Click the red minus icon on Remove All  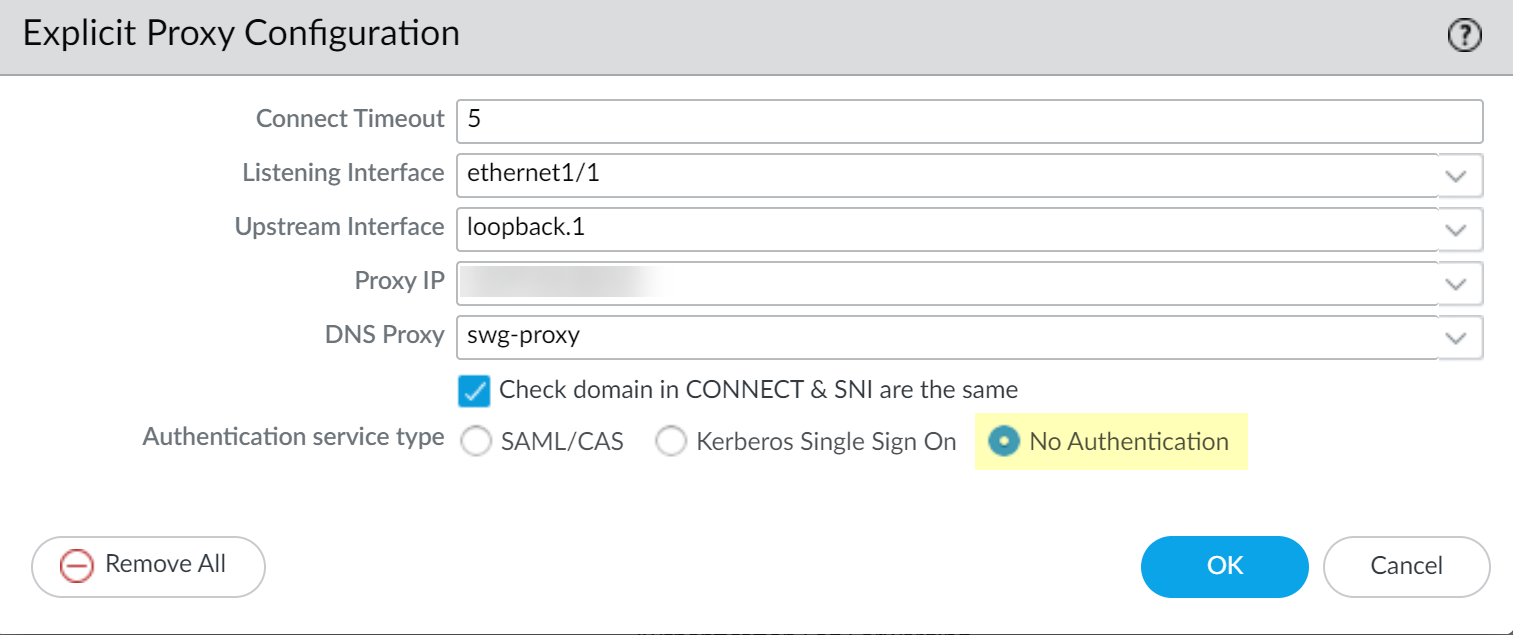pos(76,565)
